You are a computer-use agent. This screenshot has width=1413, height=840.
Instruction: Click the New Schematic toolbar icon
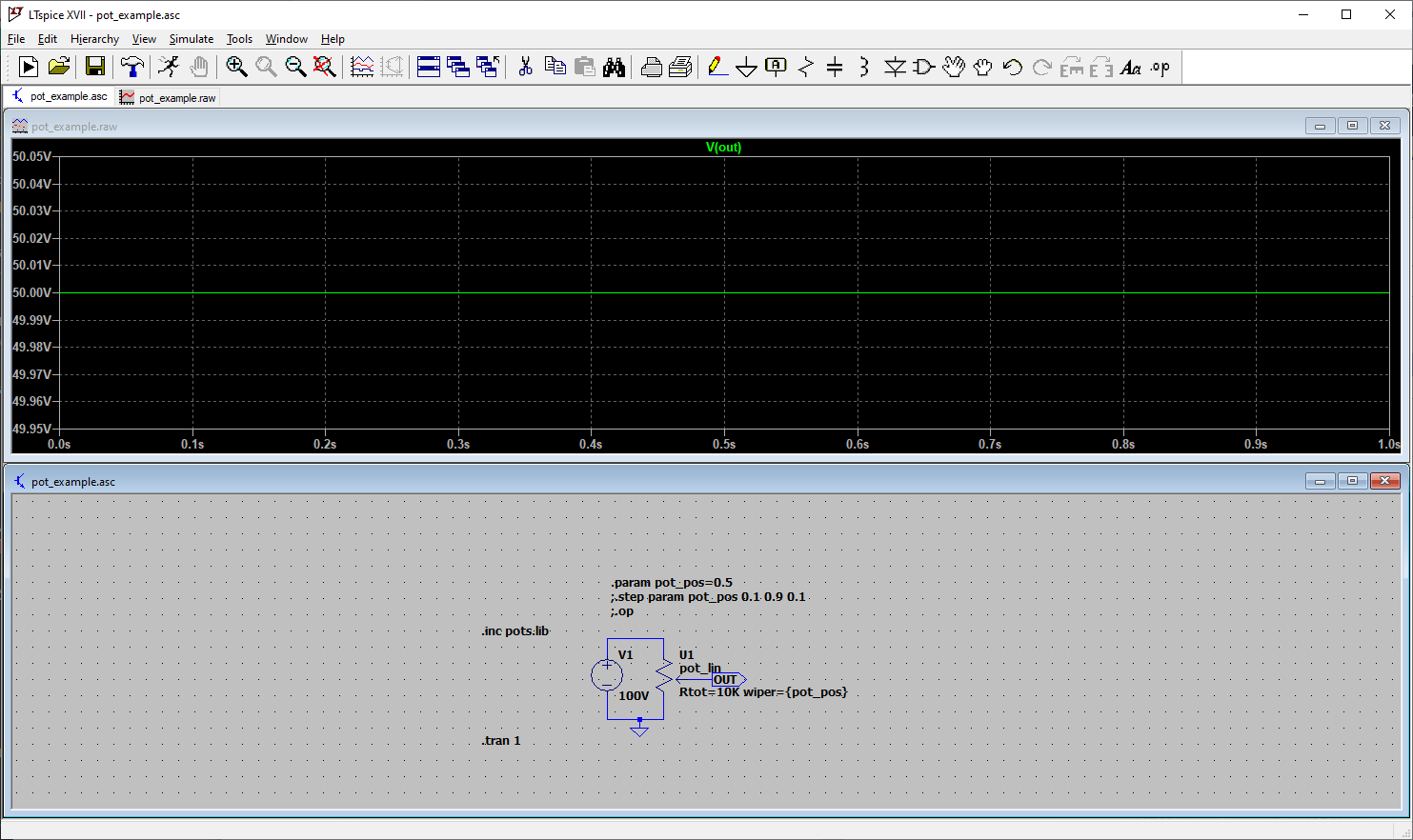[29, 67]
